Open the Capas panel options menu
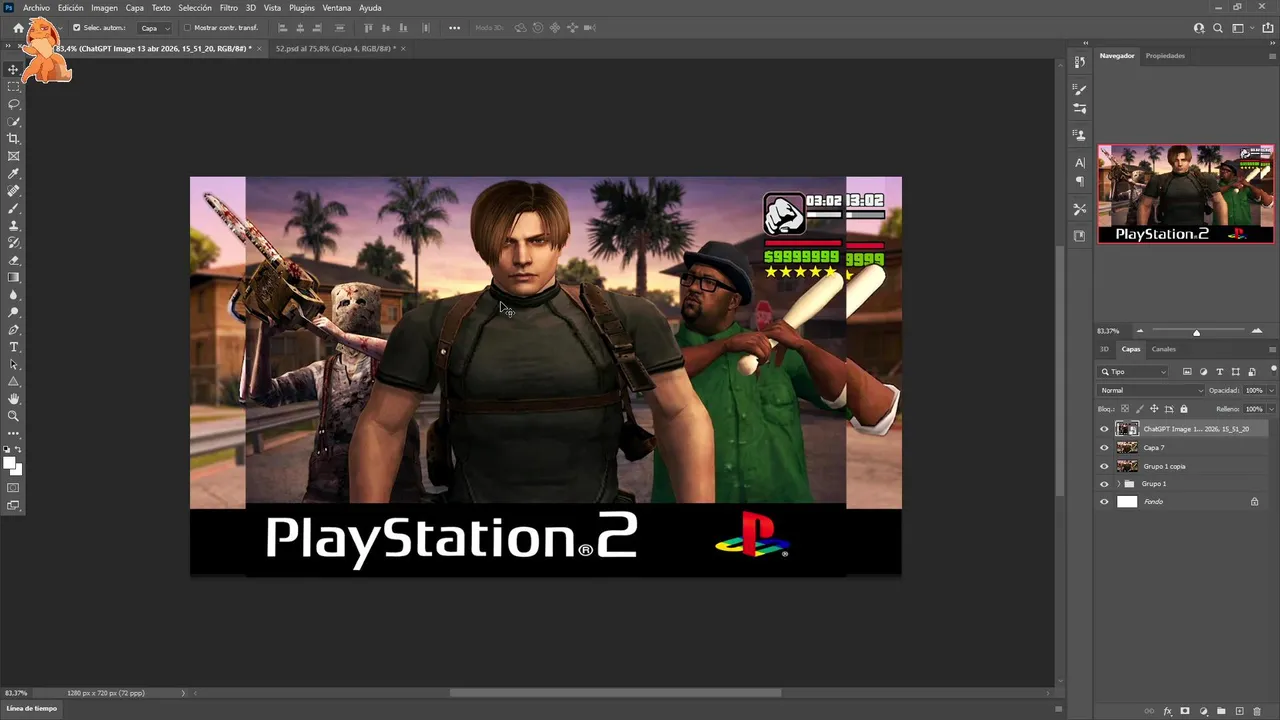The height and width of the screenshot is (720, 1280). pos(1272,349)
